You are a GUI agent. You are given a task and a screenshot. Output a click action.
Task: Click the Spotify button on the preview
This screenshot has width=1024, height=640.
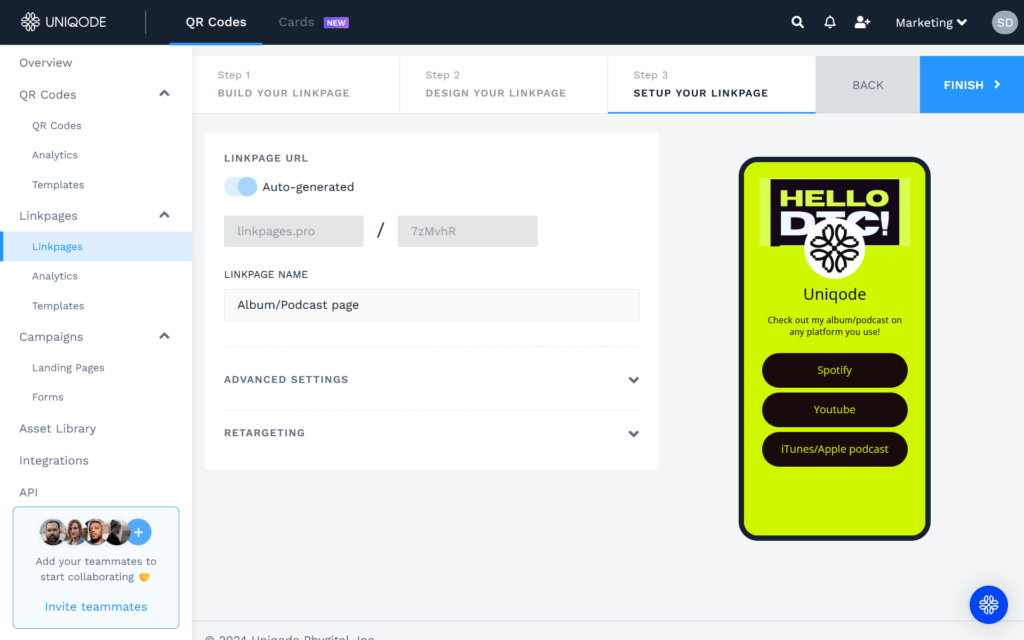point(835,370)
